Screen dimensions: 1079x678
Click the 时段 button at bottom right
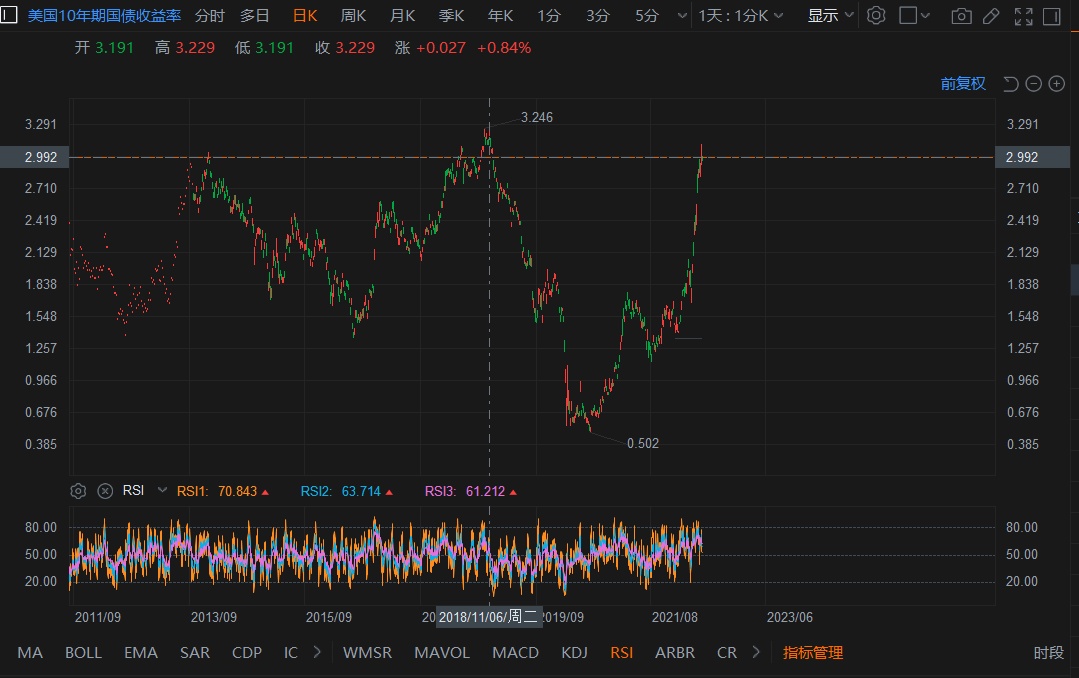point(1048,653)
